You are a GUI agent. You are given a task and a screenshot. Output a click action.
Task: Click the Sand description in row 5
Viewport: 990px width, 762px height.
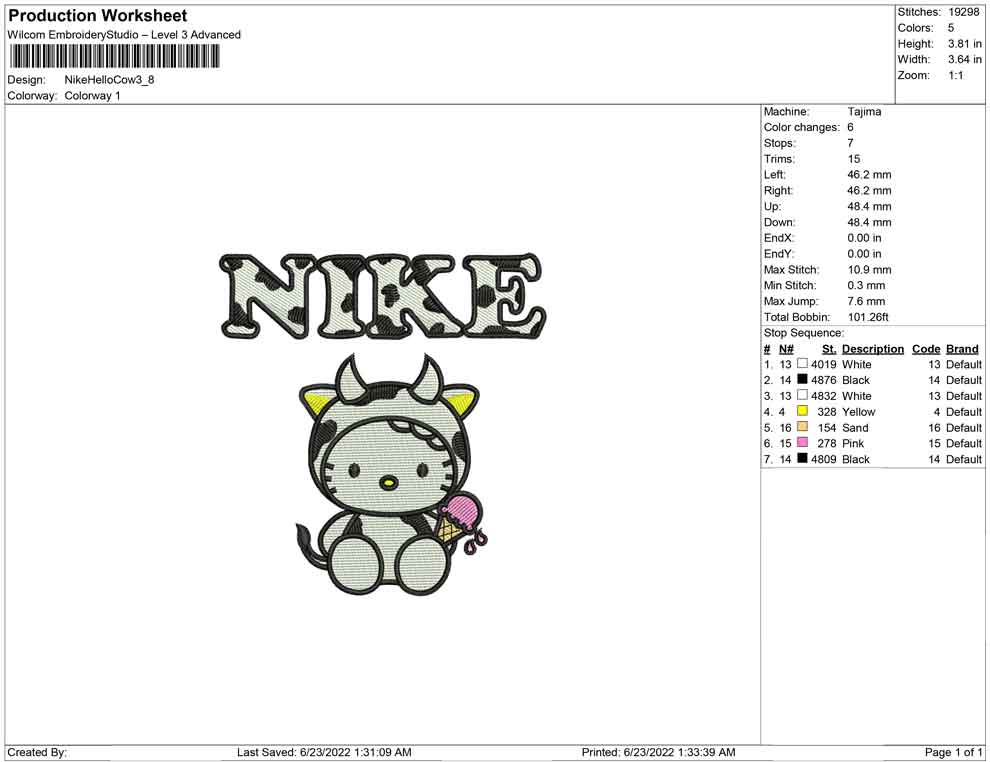point(855,427)
